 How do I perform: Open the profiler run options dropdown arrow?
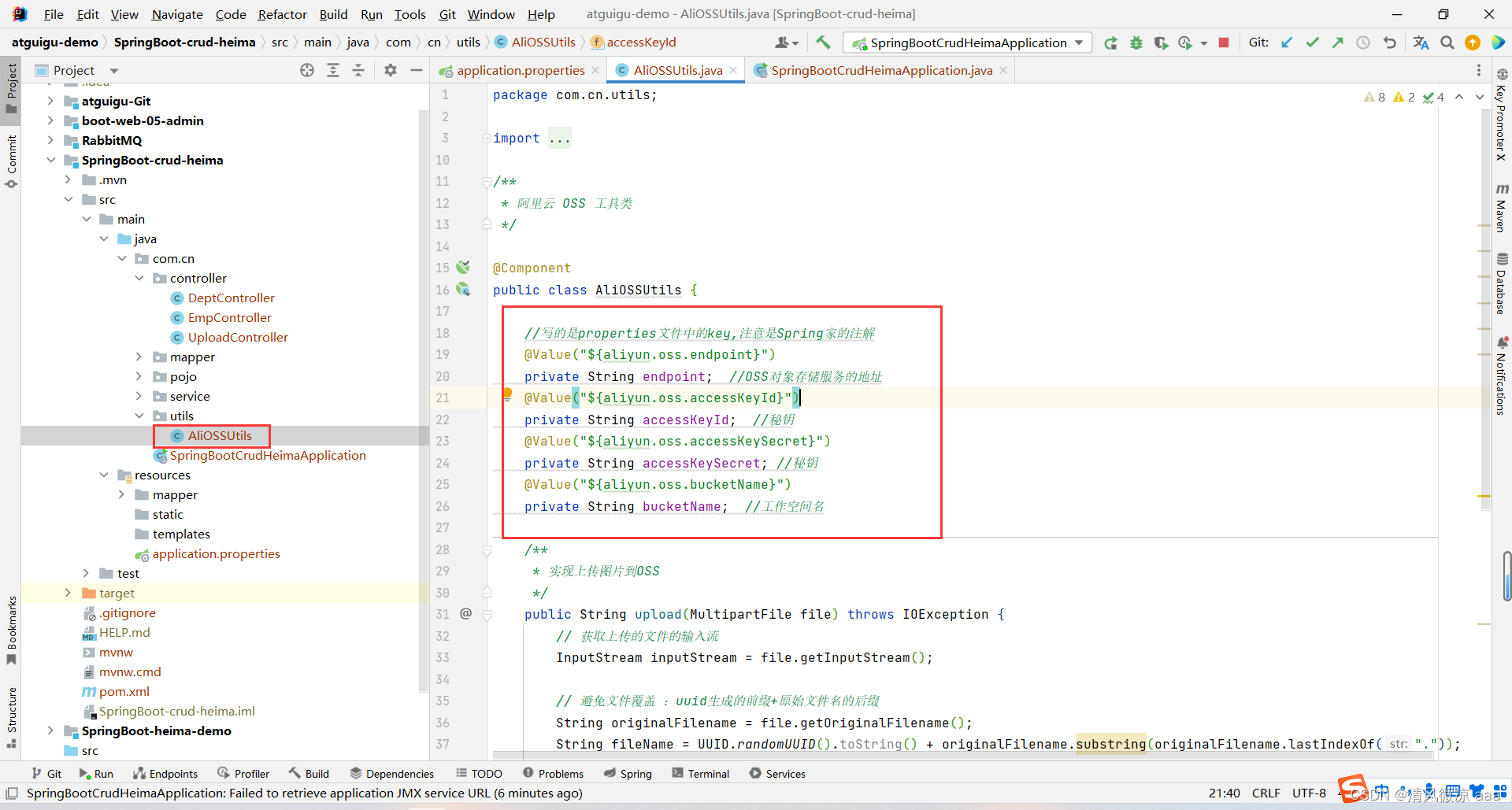(x=1204, y=43)
